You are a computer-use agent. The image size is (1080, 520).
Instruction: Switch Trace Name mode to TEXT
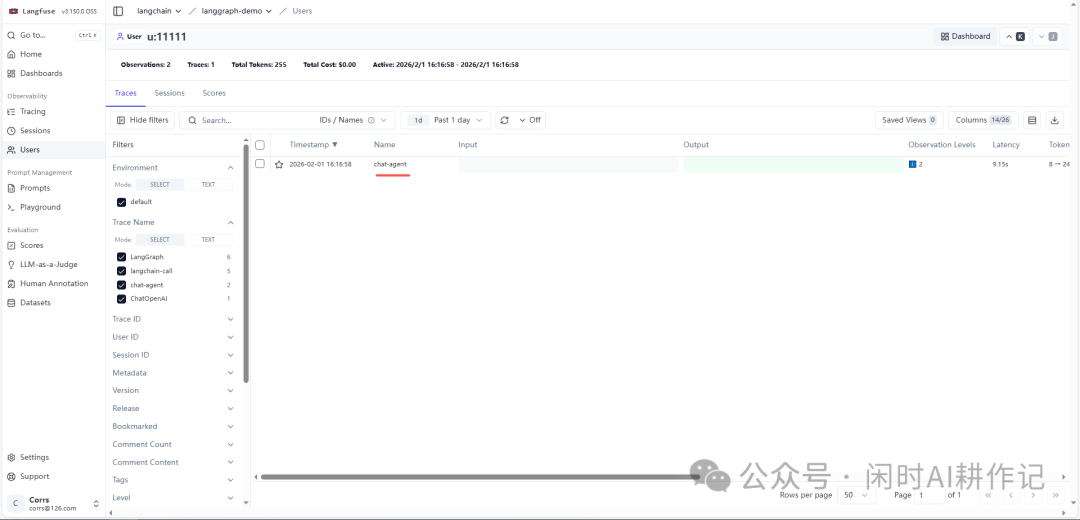[208, 240]
